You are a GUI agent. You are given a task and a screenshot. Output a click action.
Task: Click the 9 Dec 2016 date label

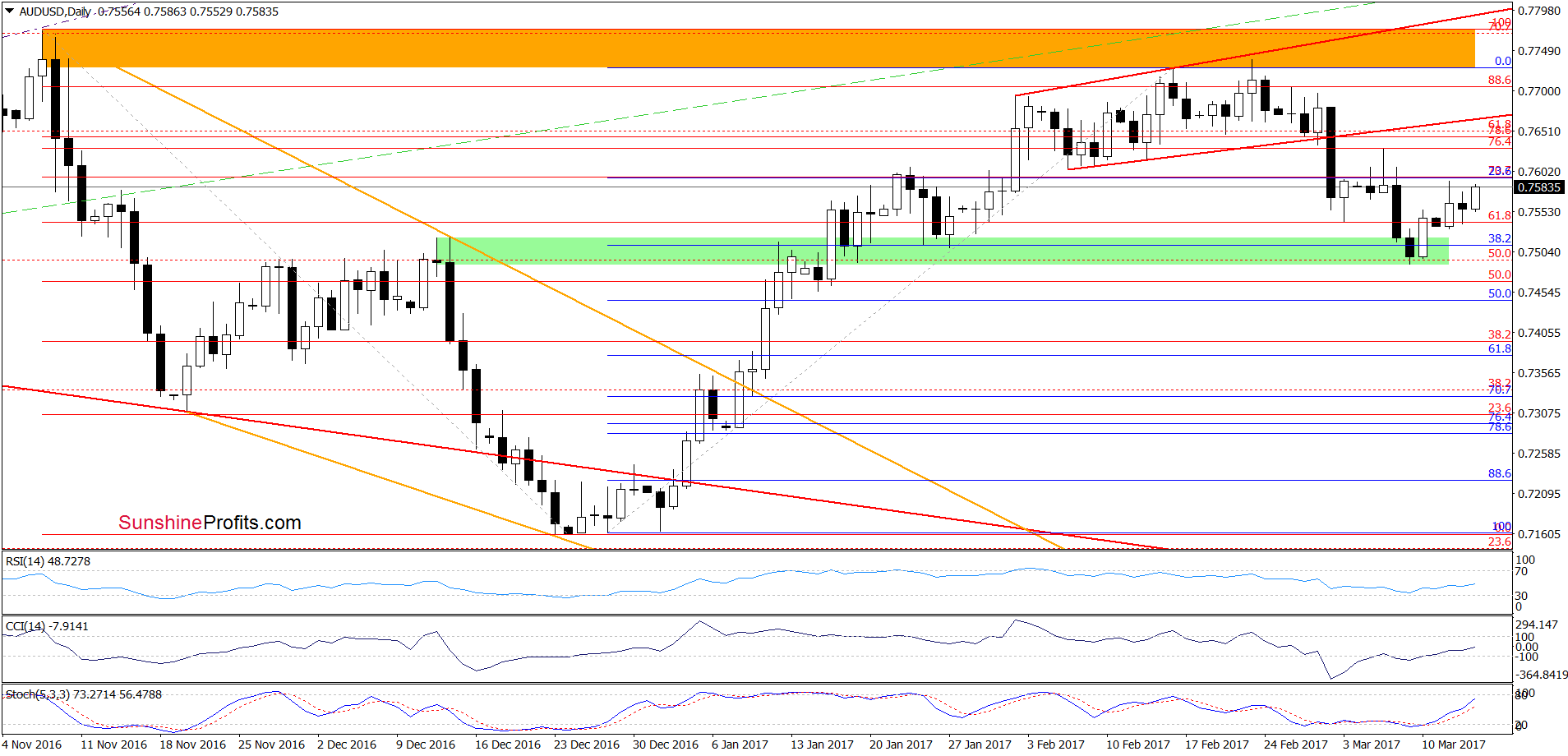click(426, 744)
